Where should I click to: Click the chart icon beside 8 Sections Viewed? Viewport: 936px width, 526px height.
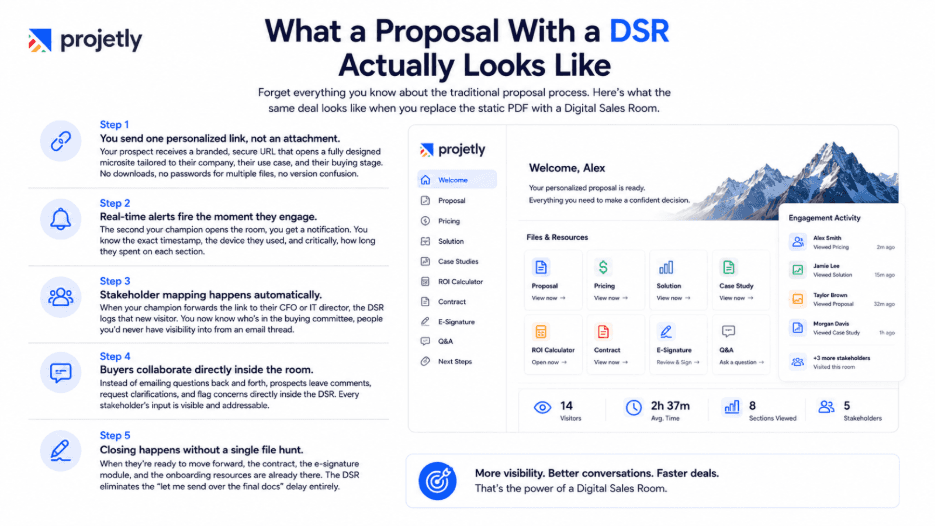click(731, 407)
